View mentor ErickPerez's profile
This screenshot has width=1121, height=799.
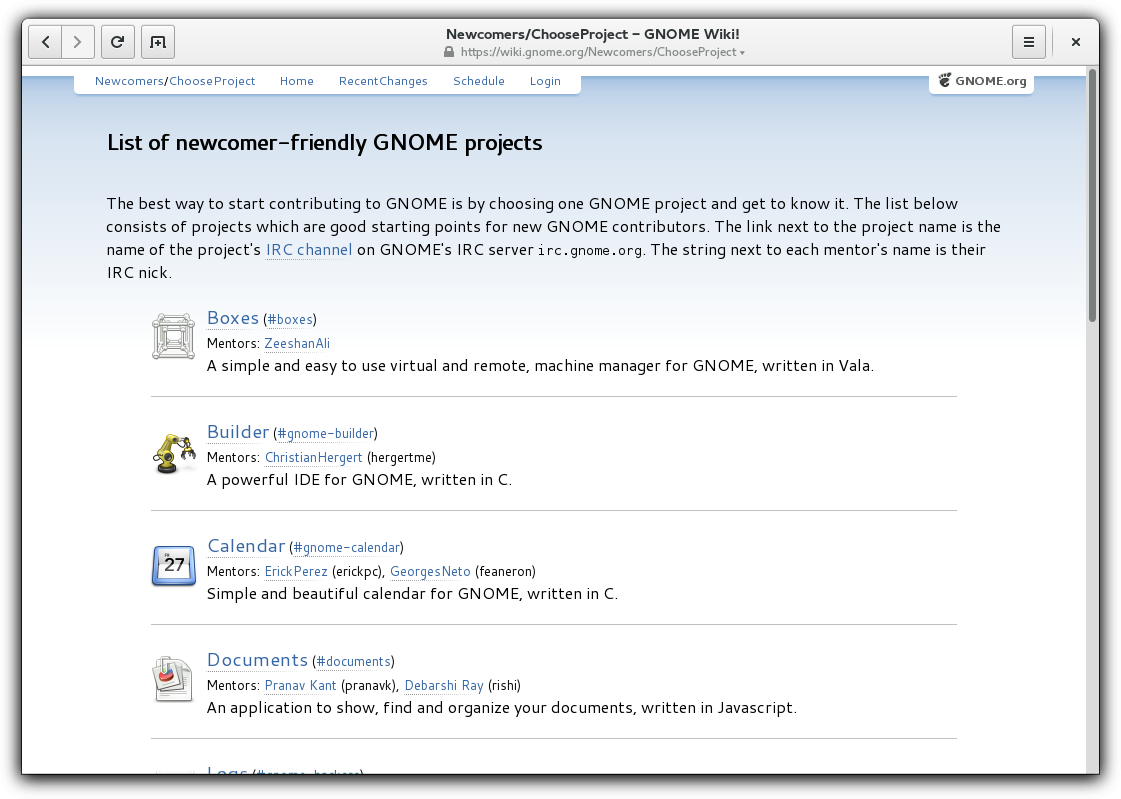296,571
